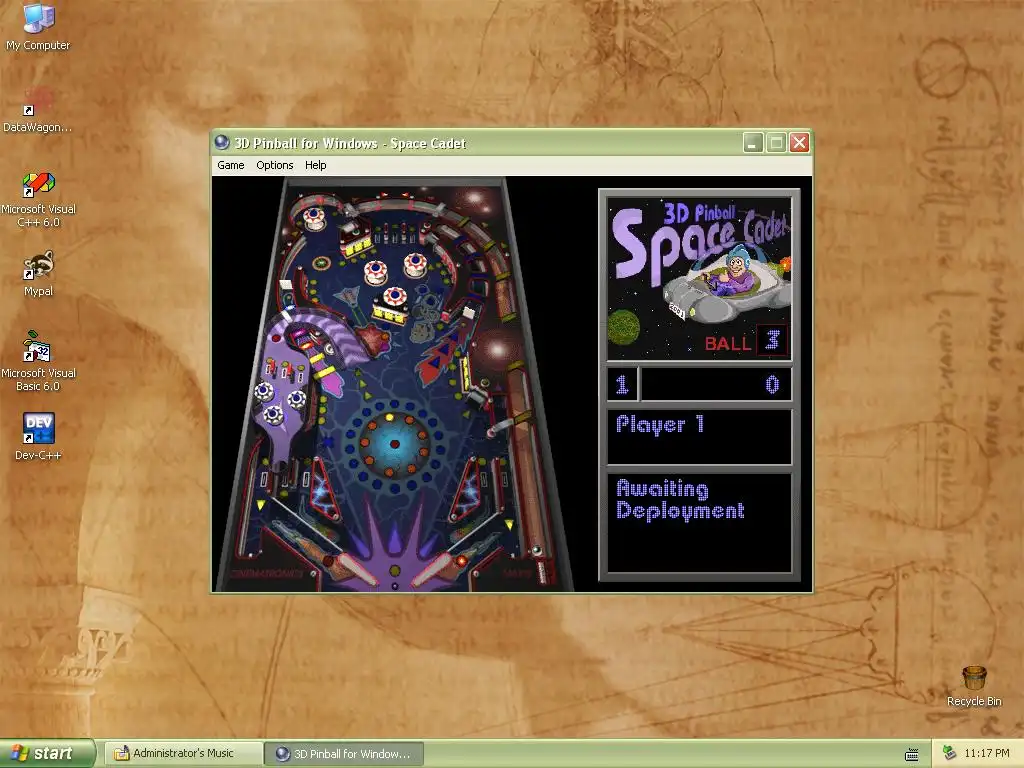Click the on-screen keyboard tray icon
Screen dimensions: 1024x768
[912, 754]
